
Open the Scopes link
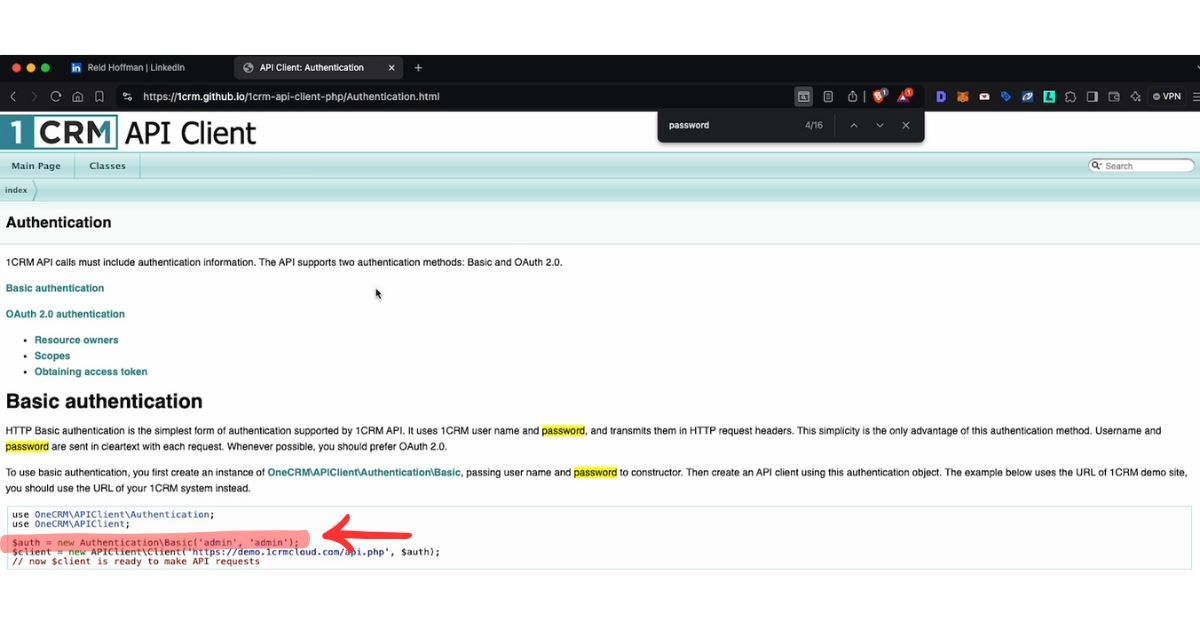52,356
